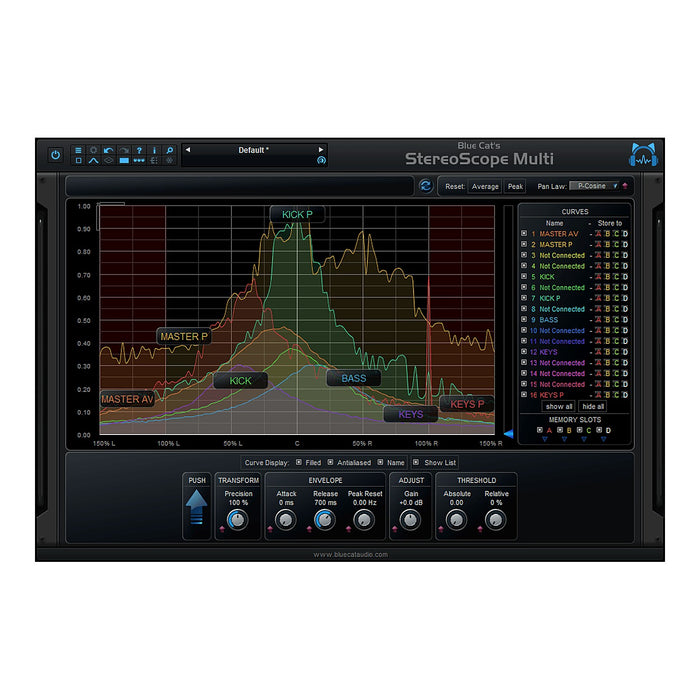Screen dimensions: 700x700
Task: Toggle visibility of curve 12 KEYS
Action: click(524, 351)
